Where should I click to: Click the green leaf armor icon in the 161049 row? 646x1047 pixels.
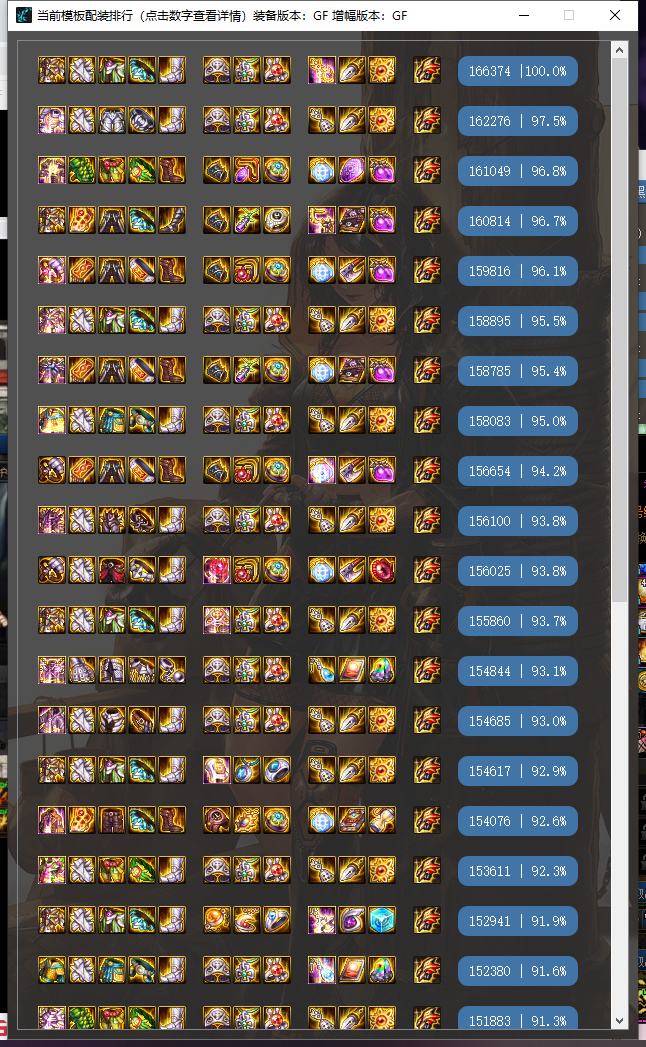point(82,170)
